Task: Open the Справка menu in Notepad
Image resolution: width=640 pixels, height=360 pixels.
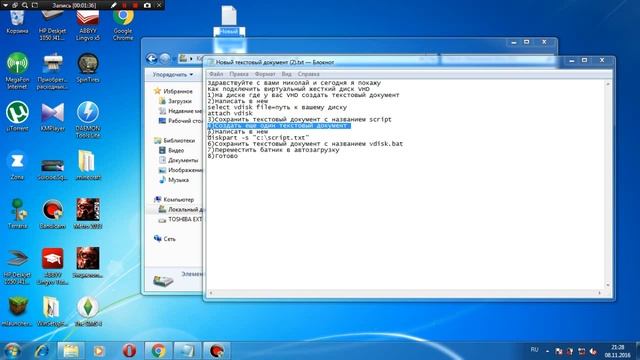Action: pos(309,74)
